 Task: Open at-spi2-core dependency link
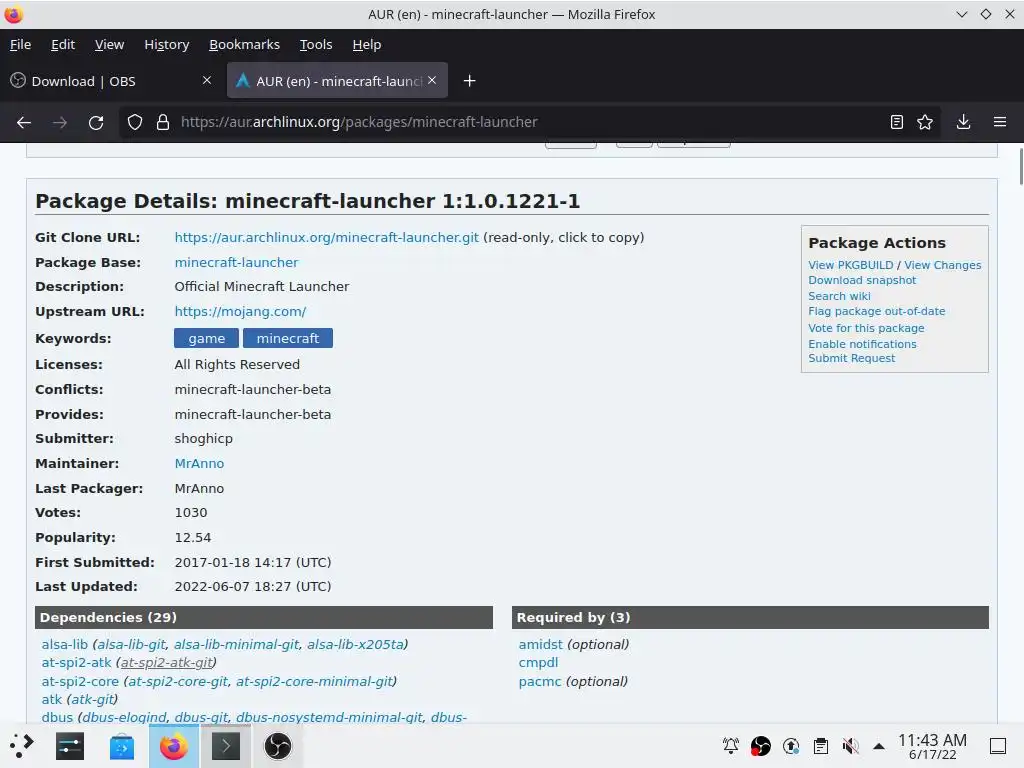[x=80, y=681]
